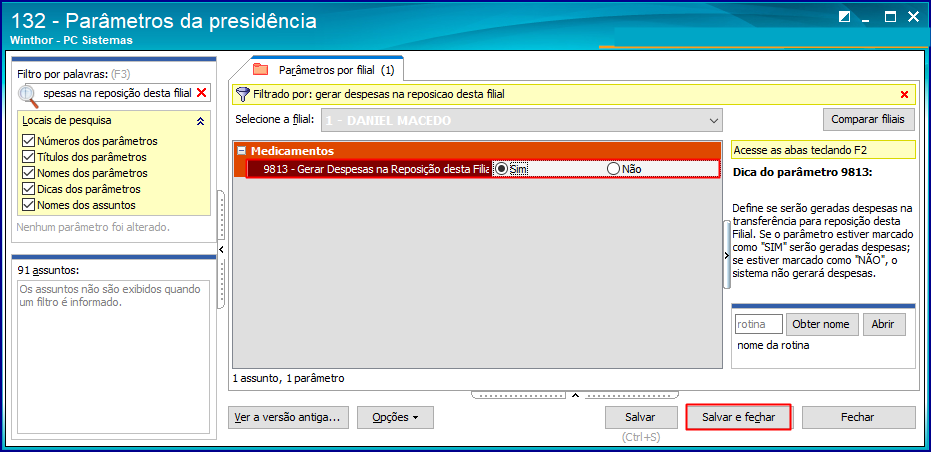Clear the word filter with red X
The height and width of the screenshot is (452, 931).
tap(202, 93)
